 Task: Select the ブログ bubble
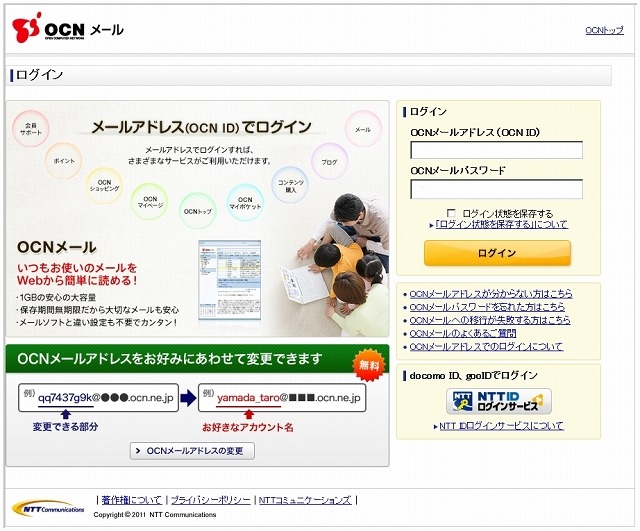[x=329, y=162]
